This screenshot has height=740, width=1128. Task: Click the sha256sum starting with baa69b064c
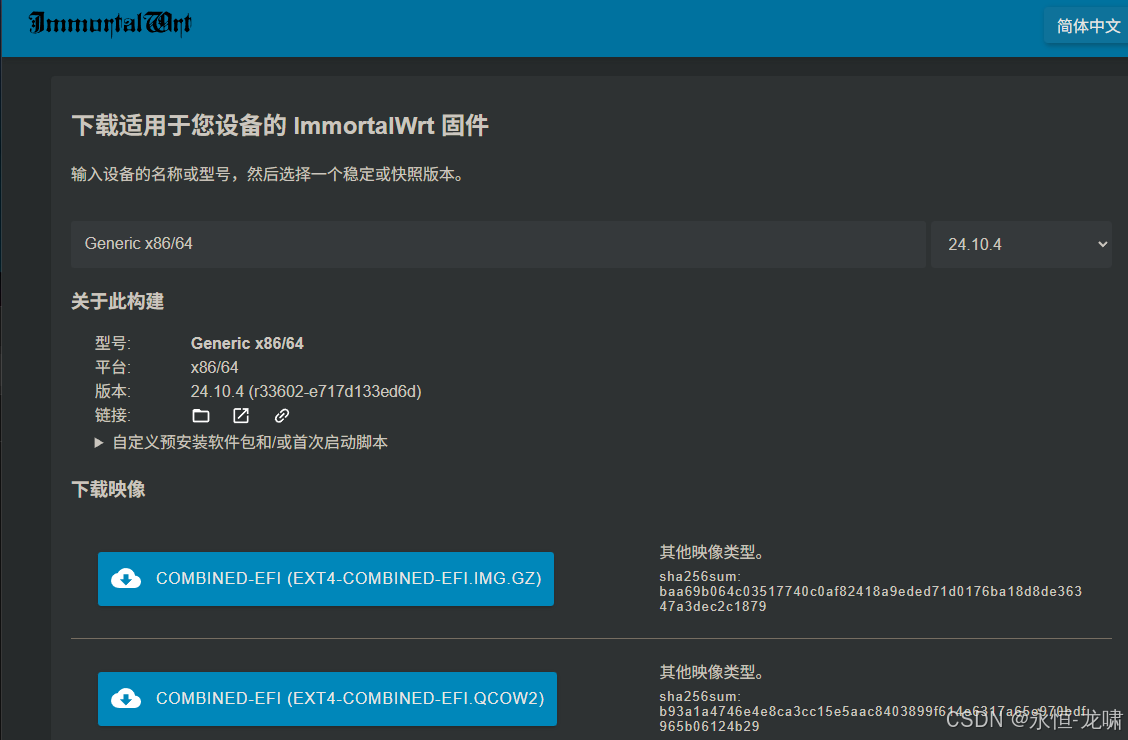(x=870, y=598)
